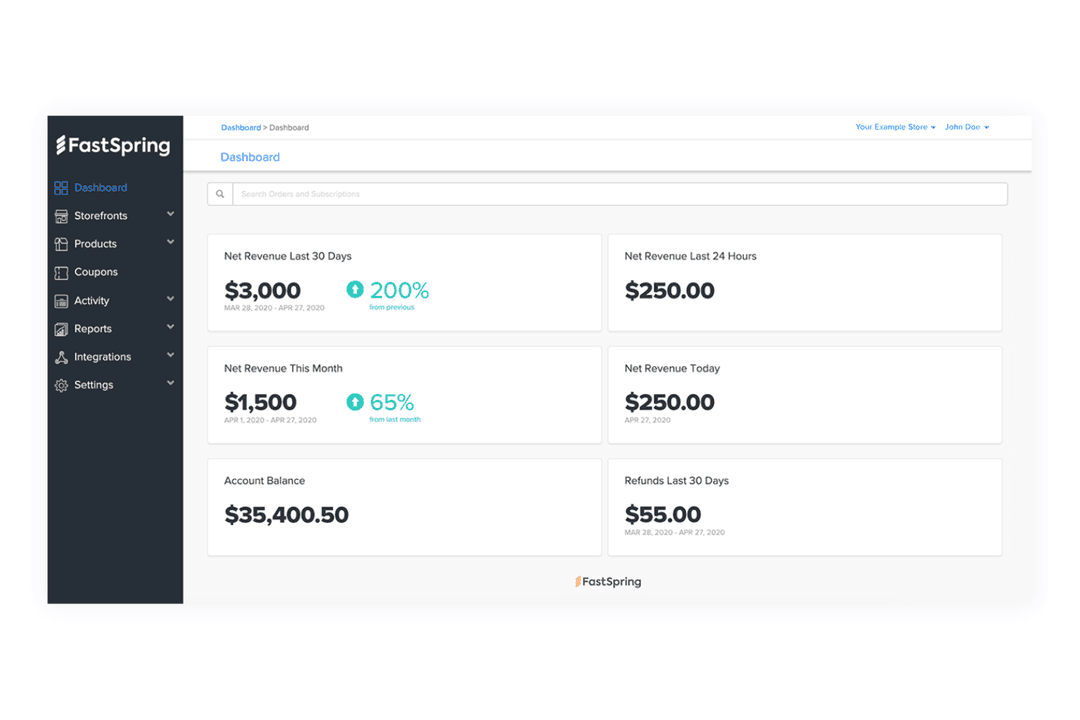Click the APR 27, 2020 date under Revenue Today
The image size is (1080, 720).
[647, 420]
